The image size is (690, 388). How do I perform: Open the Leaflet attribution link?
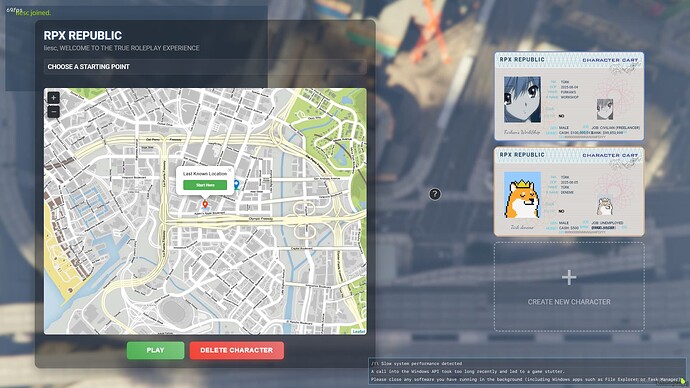click(x=359, y=331)
